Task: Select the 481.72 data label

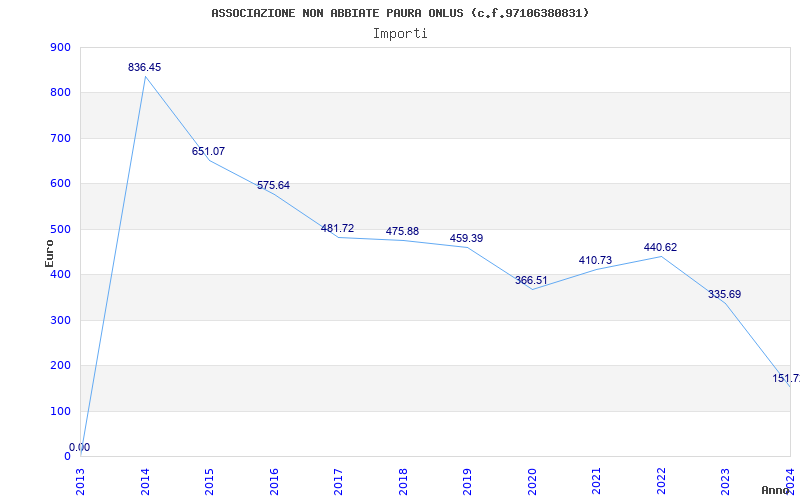Action: point(337,229)
